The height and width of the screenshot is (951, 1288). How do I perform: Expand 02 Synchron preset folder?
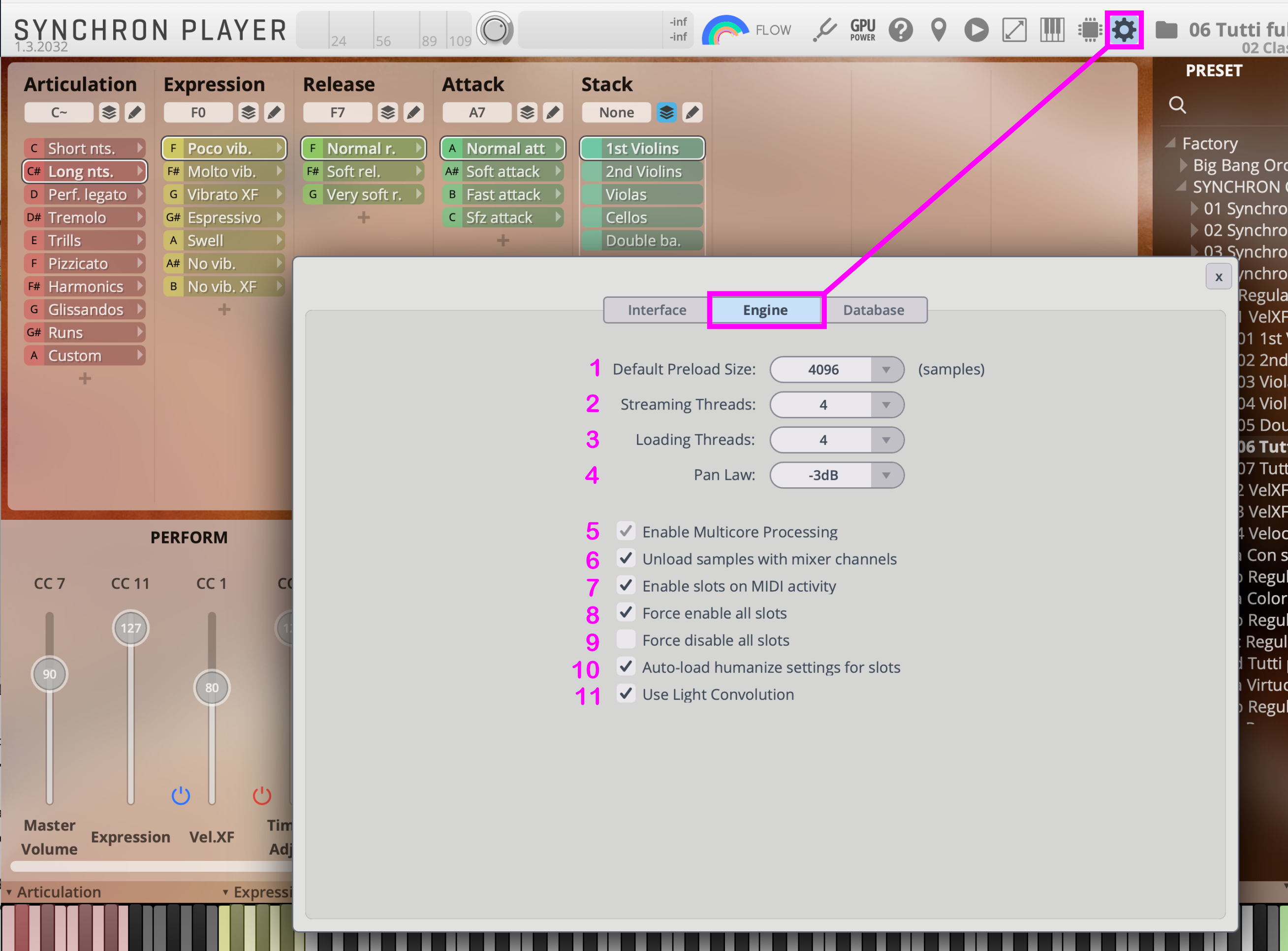coord(1194,230)
